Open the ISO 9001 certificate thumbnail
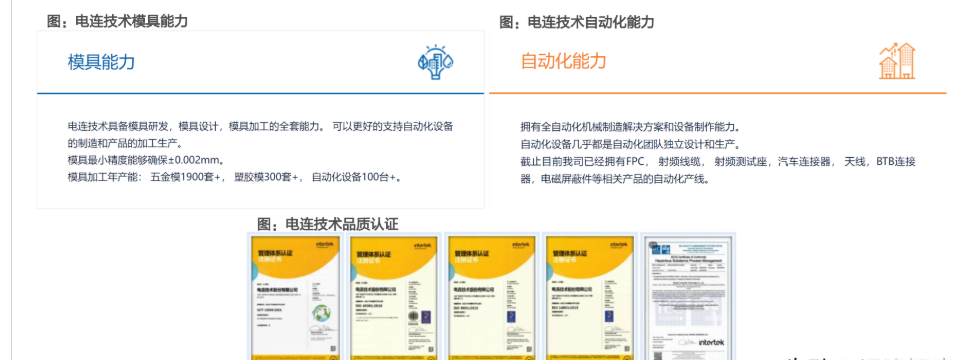This screenshot has width=964, height=360. tap(492, 297)
